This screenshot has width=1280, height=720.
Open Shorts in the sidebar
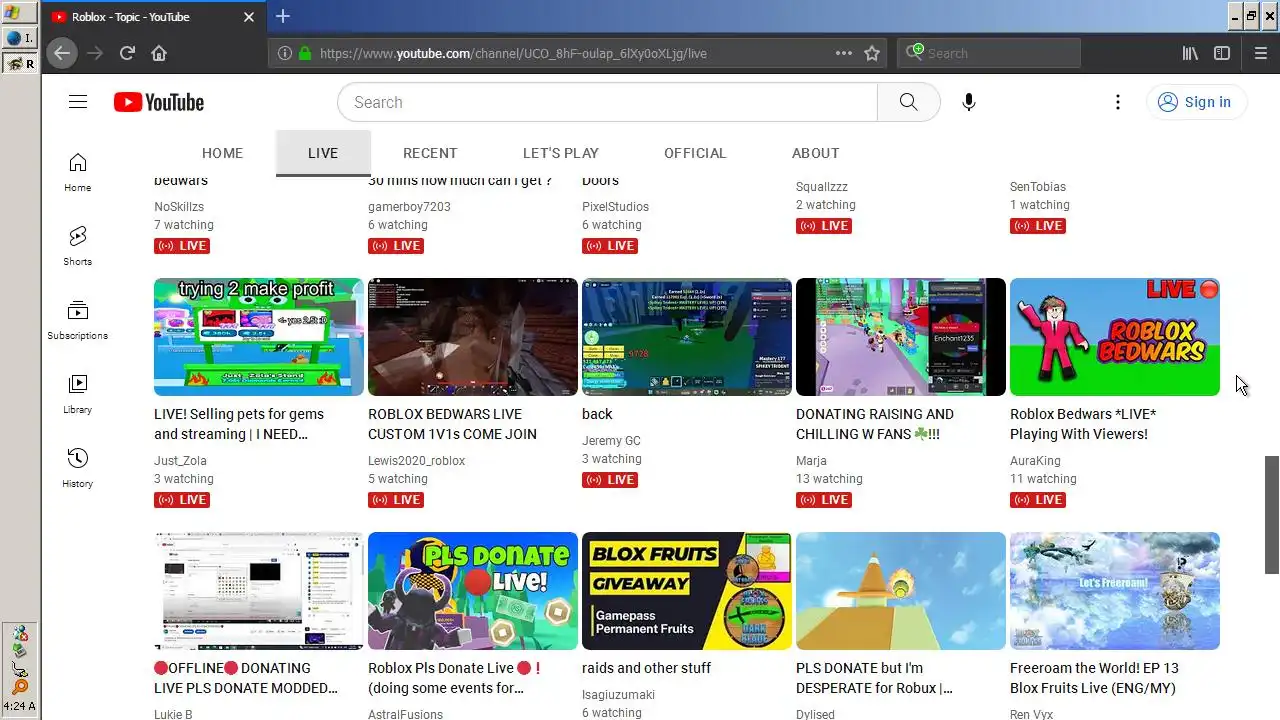click(x=78, y=246)
